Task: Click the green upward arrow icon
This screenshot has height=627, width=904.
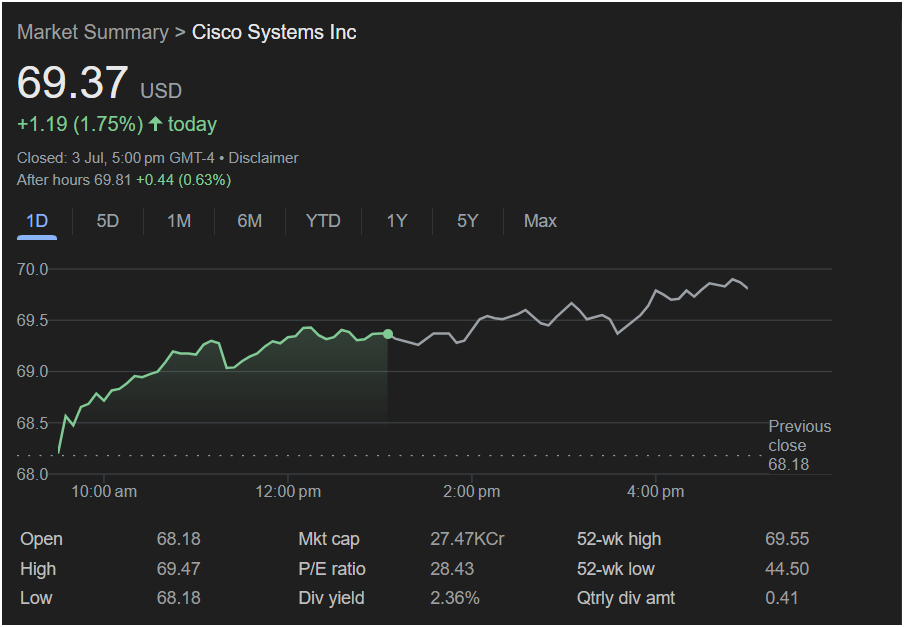Action: pyautogui.click(x=155, y=123)
